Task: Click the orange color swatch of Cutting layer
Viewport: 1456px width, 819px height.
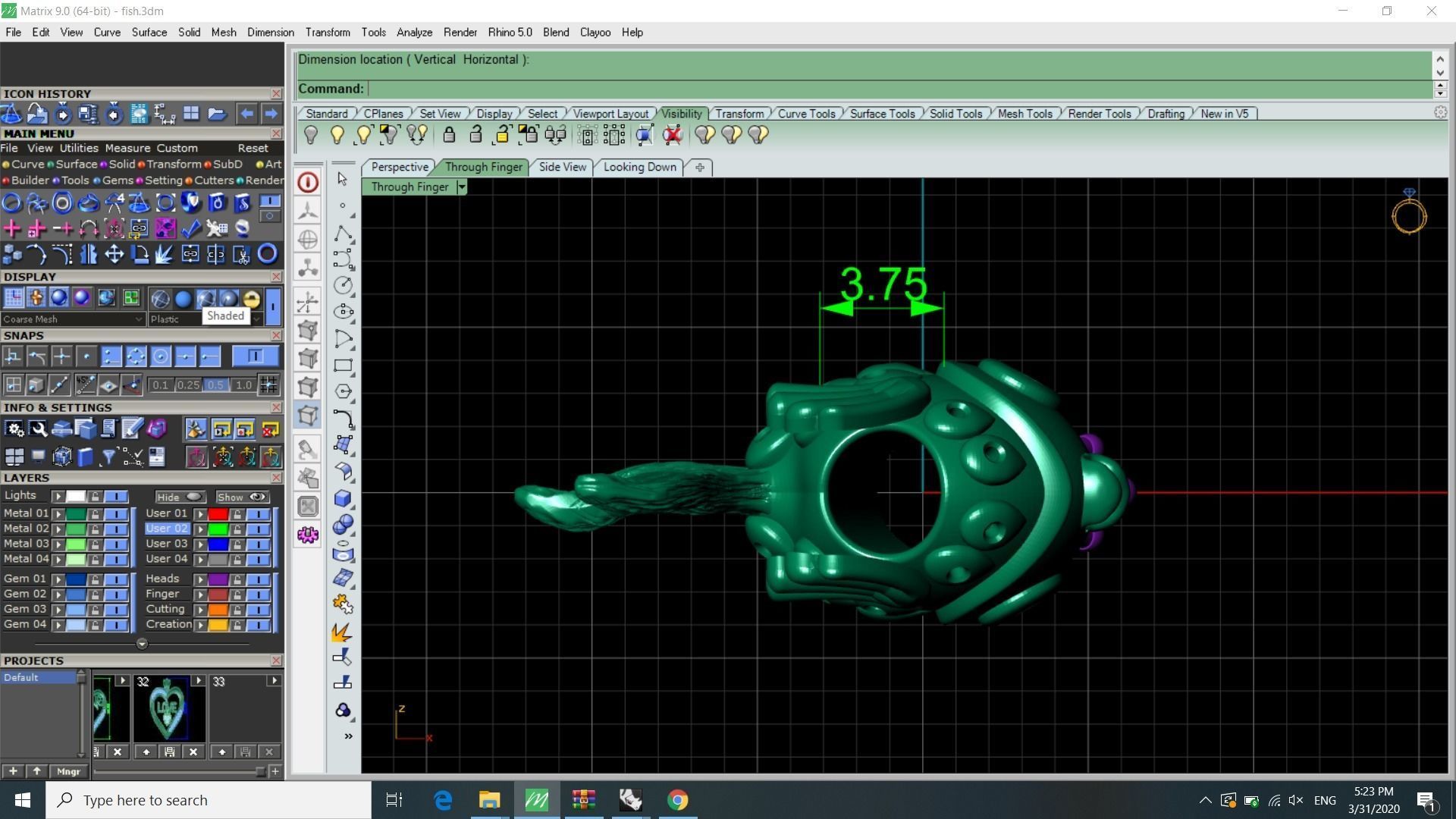Action: coord(218,610)
